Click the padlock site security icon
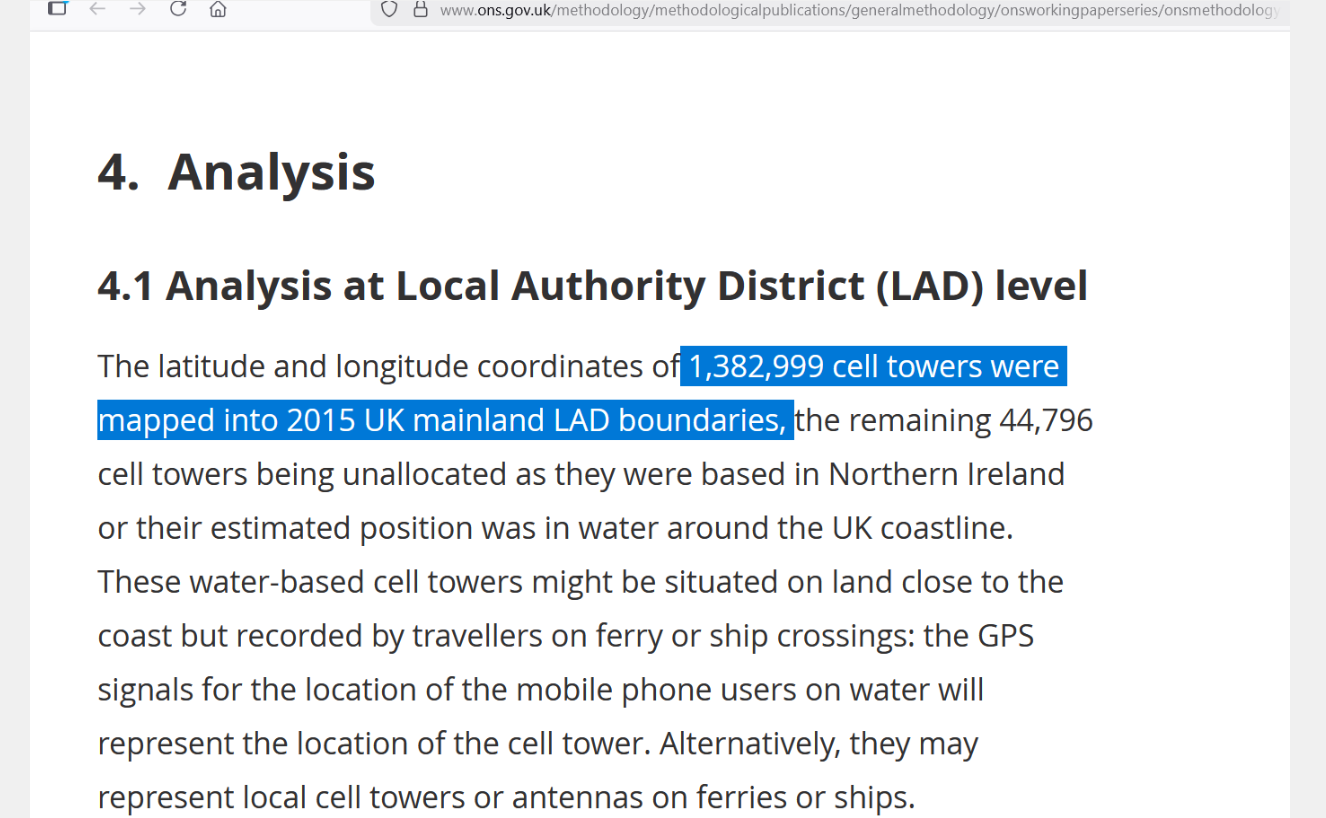The width and height of the screenshot is (1326, 818). click(420, 9)
